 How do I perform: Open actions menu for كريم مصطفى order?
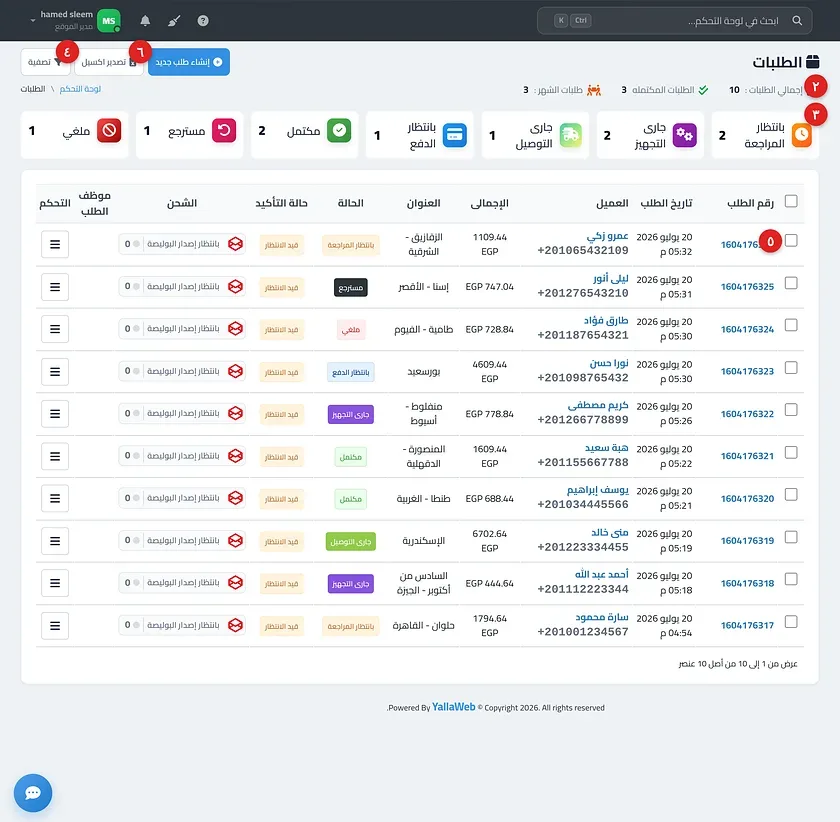click(55, 414)
